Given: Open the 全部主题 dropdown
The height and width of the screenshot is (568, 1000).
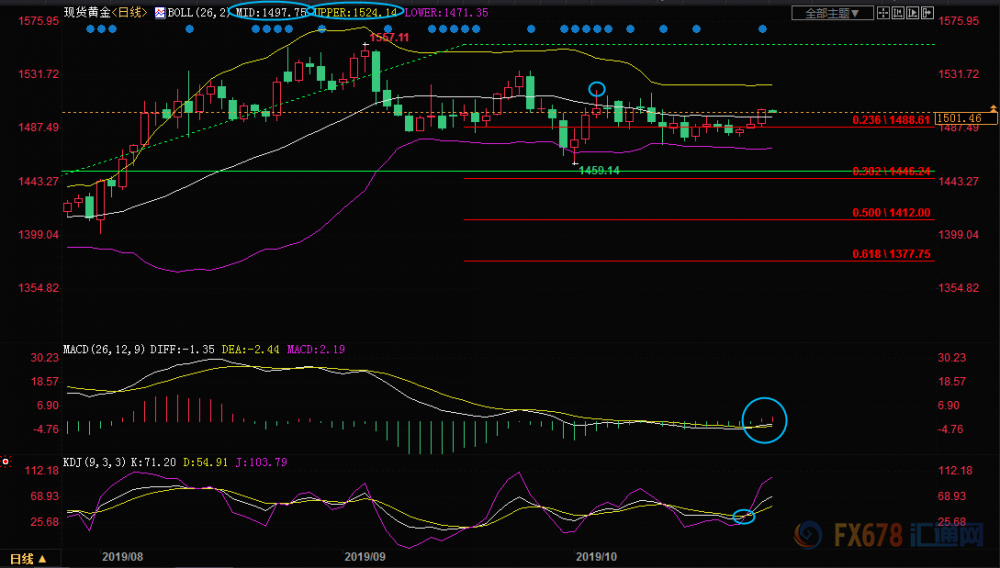Looking at the screenshot, I should click(832, 13).
